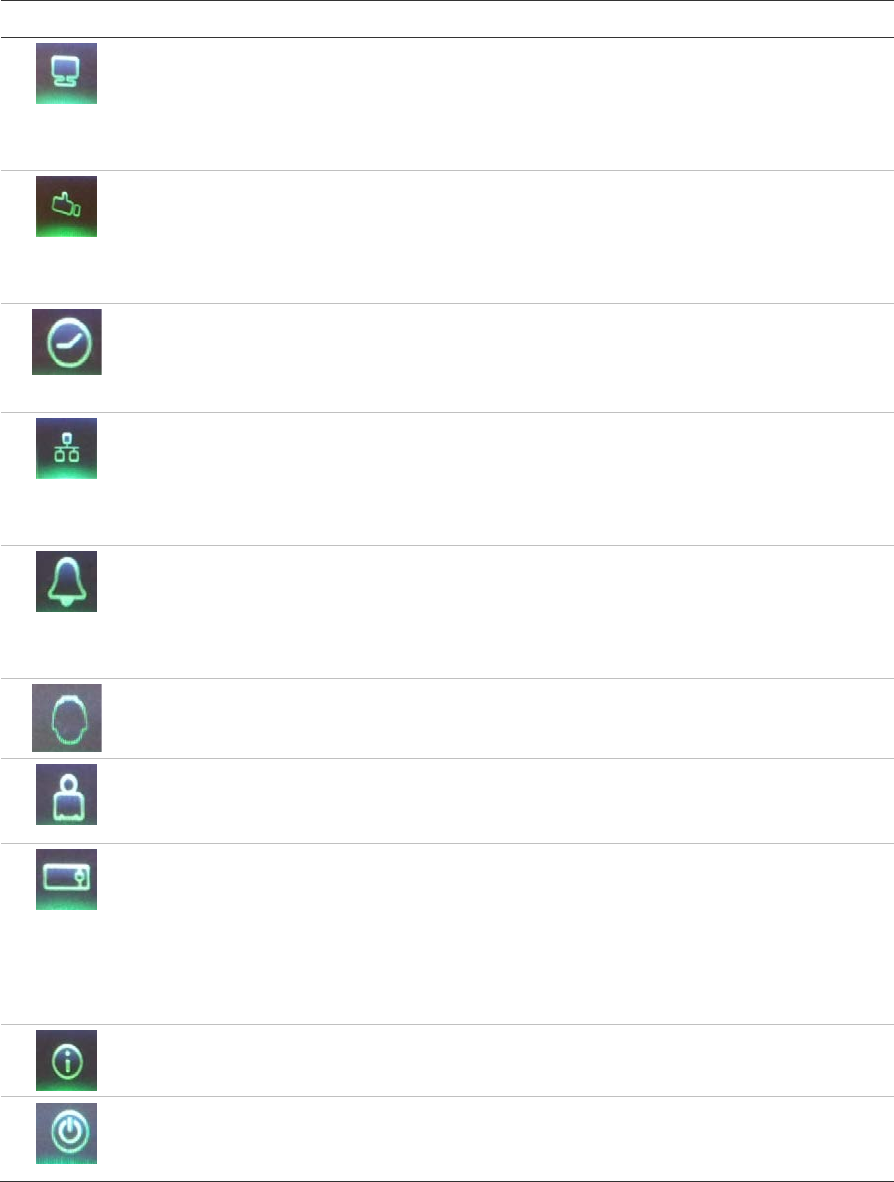
Task: Choose the network topology icon
Action: click(x=66, y=449)
